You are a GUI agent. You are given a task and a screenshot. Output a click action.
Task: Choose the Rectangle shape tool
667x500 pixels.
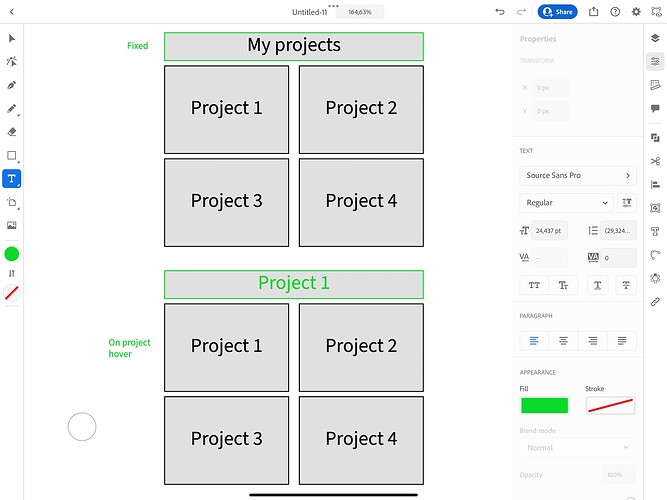12,156
